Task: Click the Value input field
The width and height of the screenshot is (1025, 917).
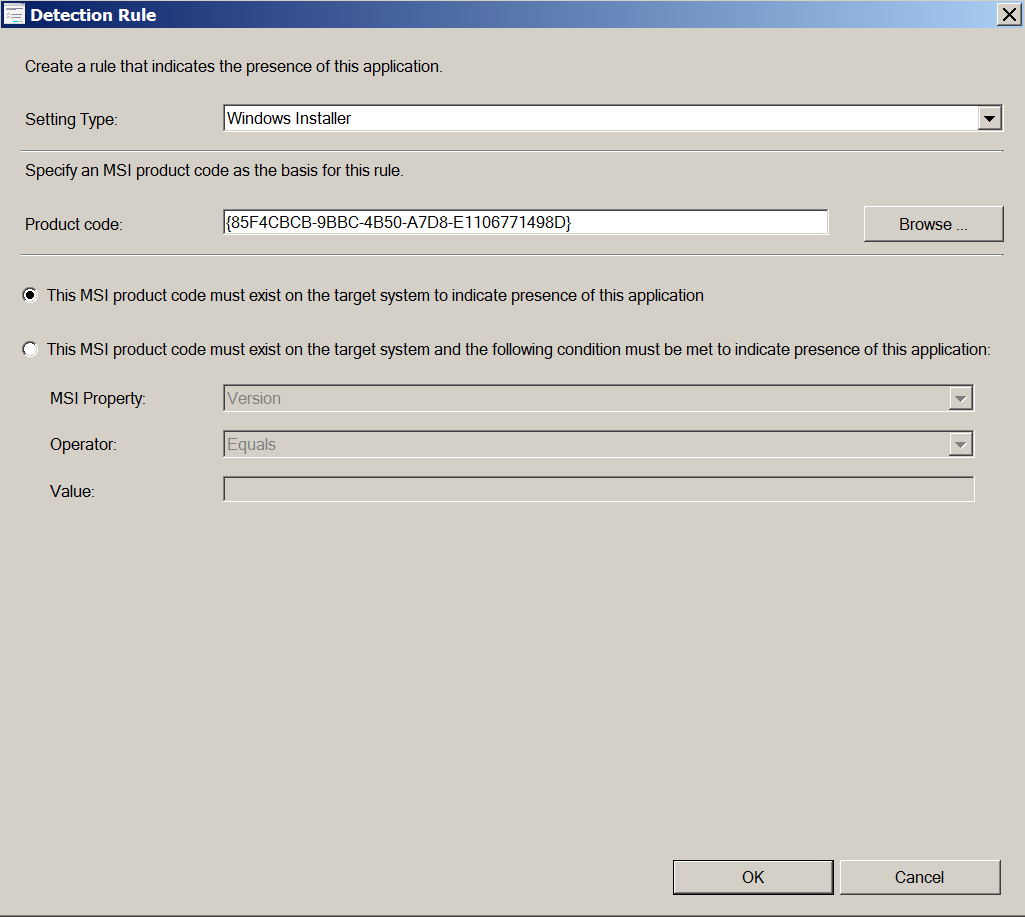Action: [x=599, y=490]
